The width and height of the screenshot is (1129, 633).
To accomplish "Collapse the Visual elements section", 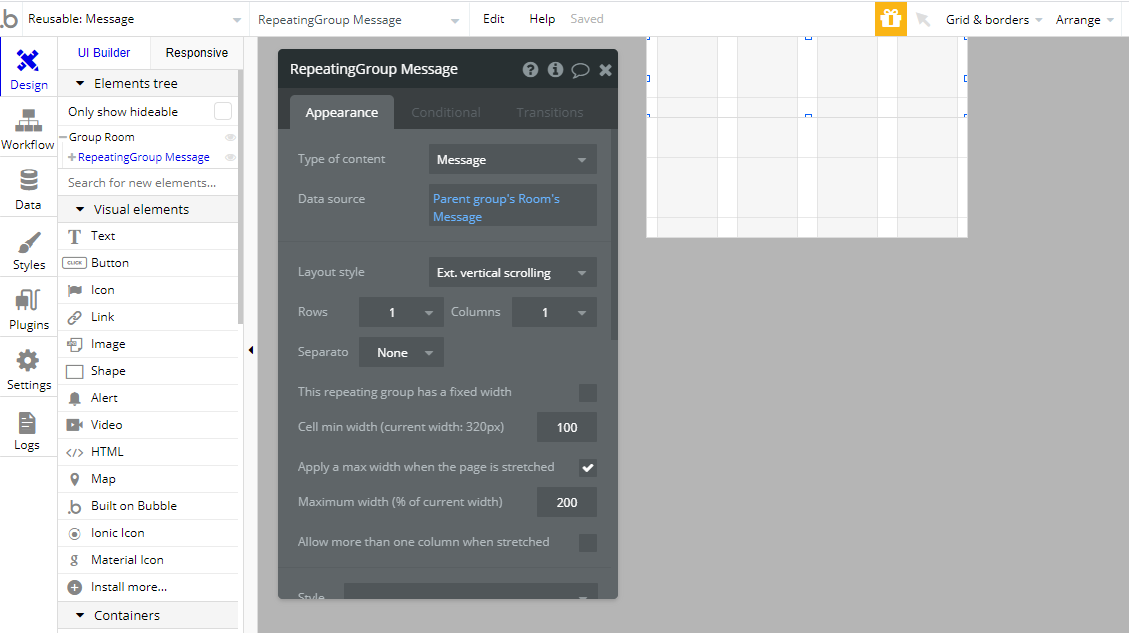I will (80, 210).
